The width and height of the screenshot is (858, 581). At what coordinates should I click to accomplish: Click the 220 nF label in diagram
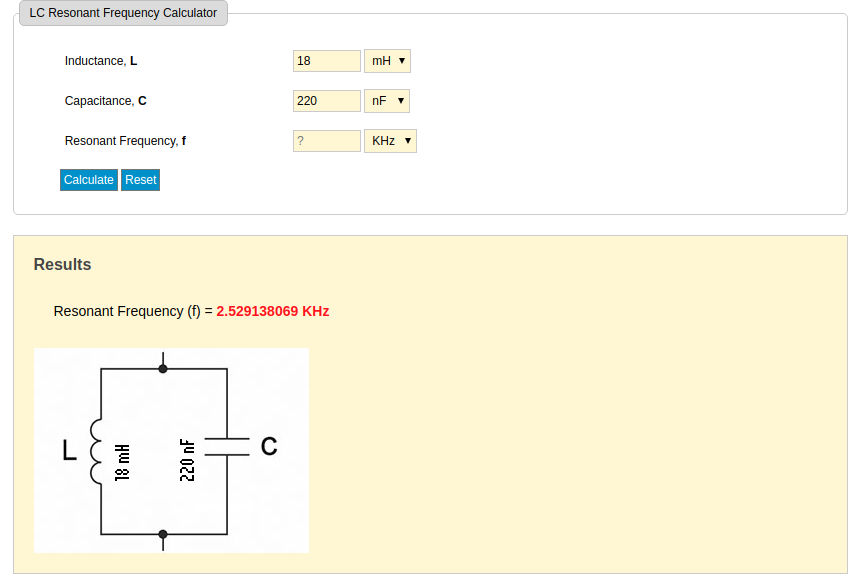click(187, 460)
